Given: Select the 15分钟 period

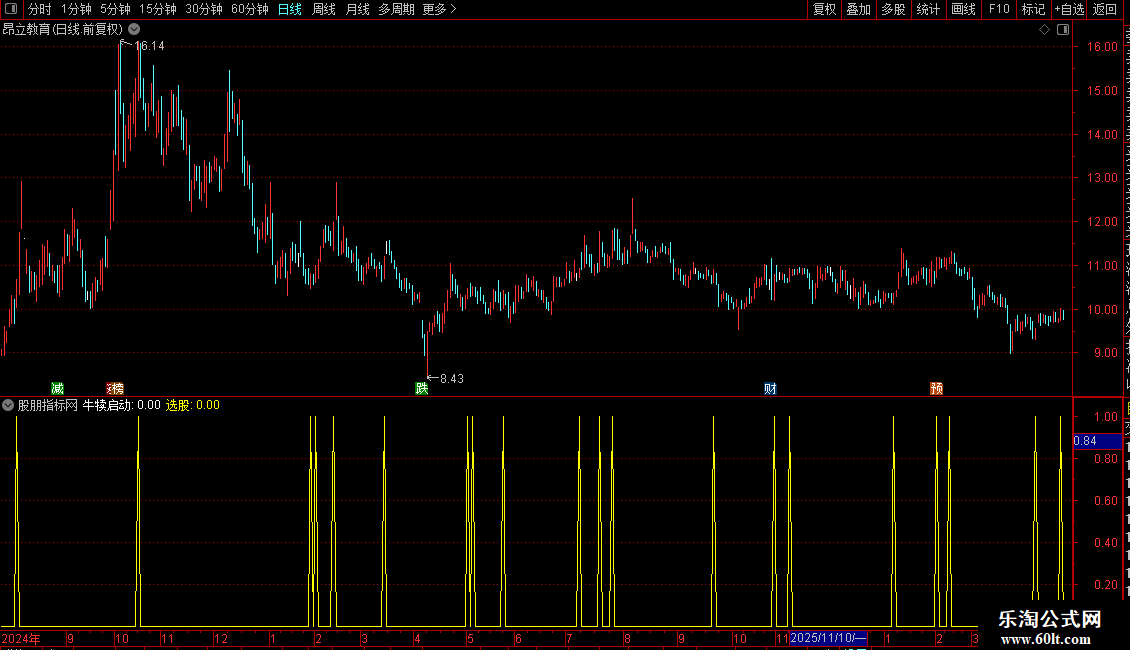Looking at the screenshot, I should coord(158,9).
